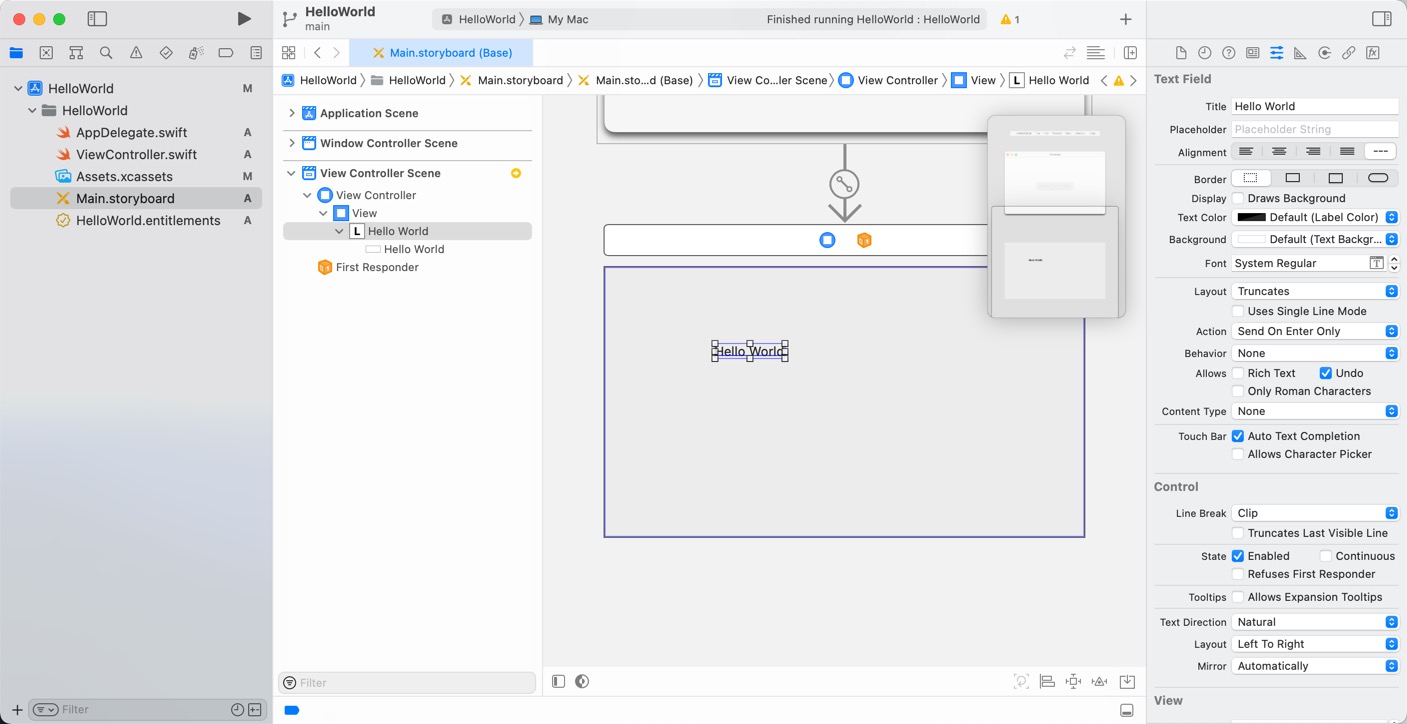Viewport: 1407px width, 724px height.
Task: Click the My Mac run destination
Action: pyautogui.click(x=559, y=19)
